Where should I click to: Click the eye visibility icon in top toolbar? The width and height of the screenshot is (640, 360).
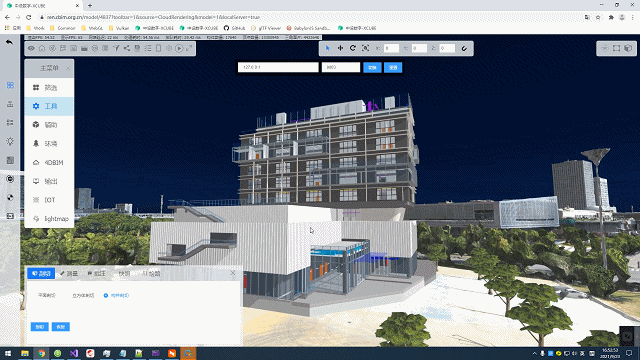(31, 48)
